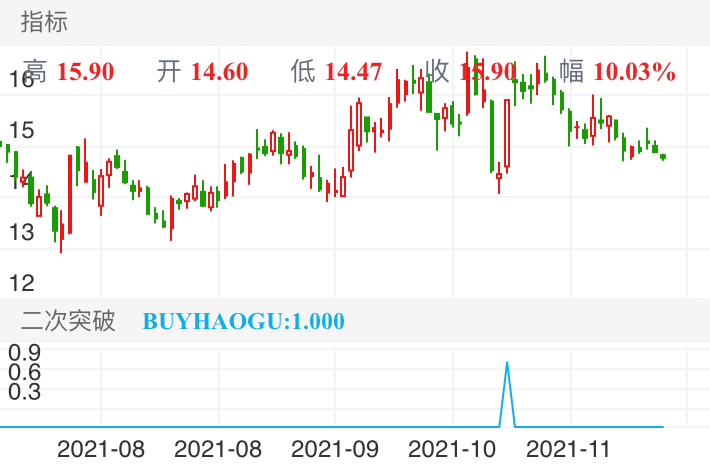Open the 二次突破 indicator label

pos(68,321)
